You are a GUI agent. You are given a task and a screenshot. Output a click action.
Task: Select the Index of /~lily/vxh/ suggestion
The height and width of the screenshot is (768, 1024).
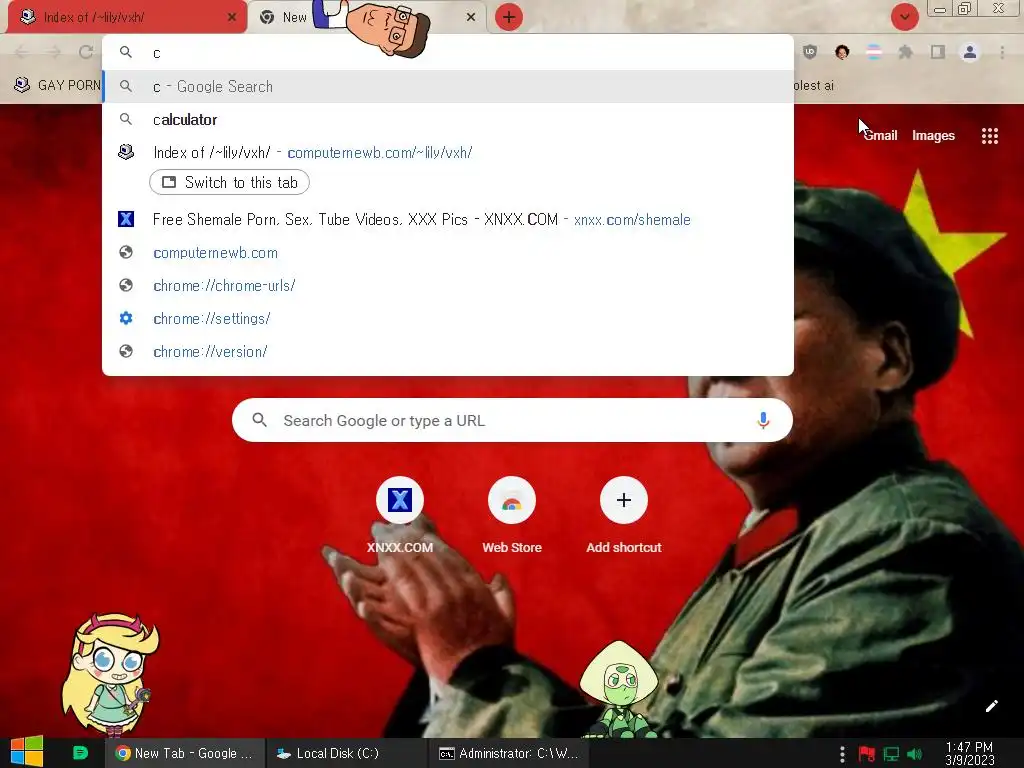pos(448,152)
